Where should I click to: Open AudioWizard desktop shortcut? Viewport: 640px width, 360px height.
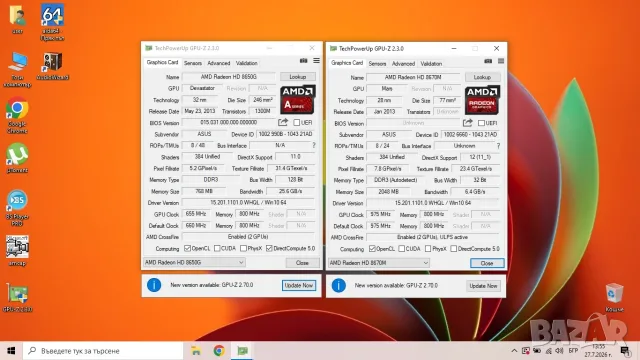click(x=52, y=66)
